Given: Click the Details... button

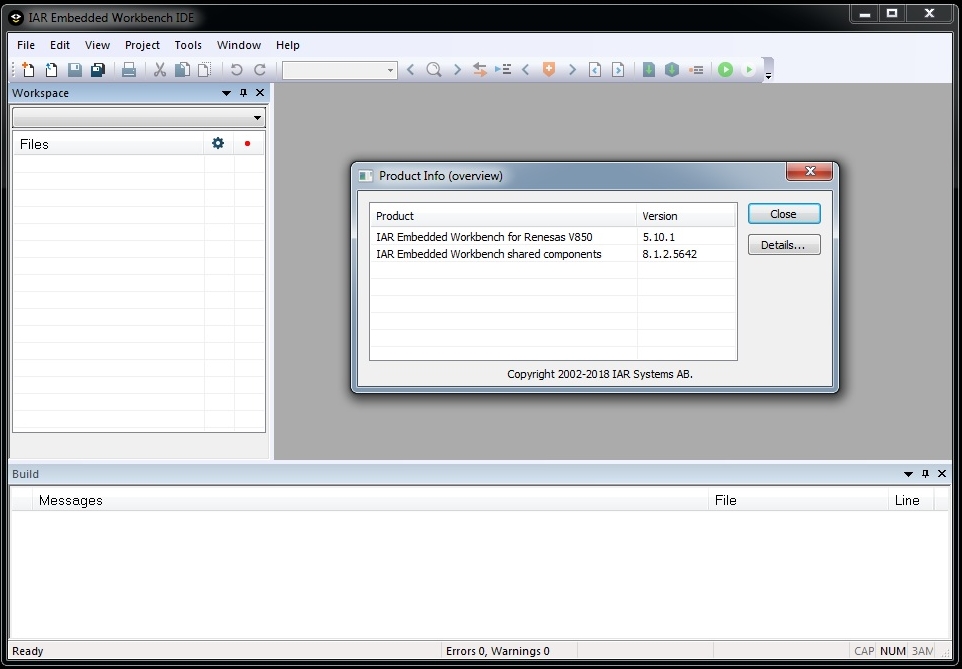Looking at the screenshot, I should (x=784, y=245).
